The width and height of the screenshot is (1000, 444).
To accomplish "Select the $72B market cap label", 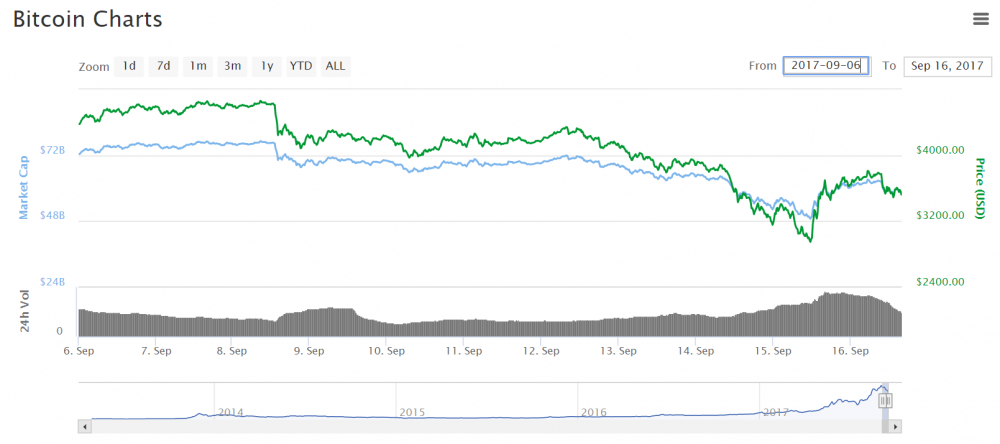I will pyautogui.click(x=53, y=151).
